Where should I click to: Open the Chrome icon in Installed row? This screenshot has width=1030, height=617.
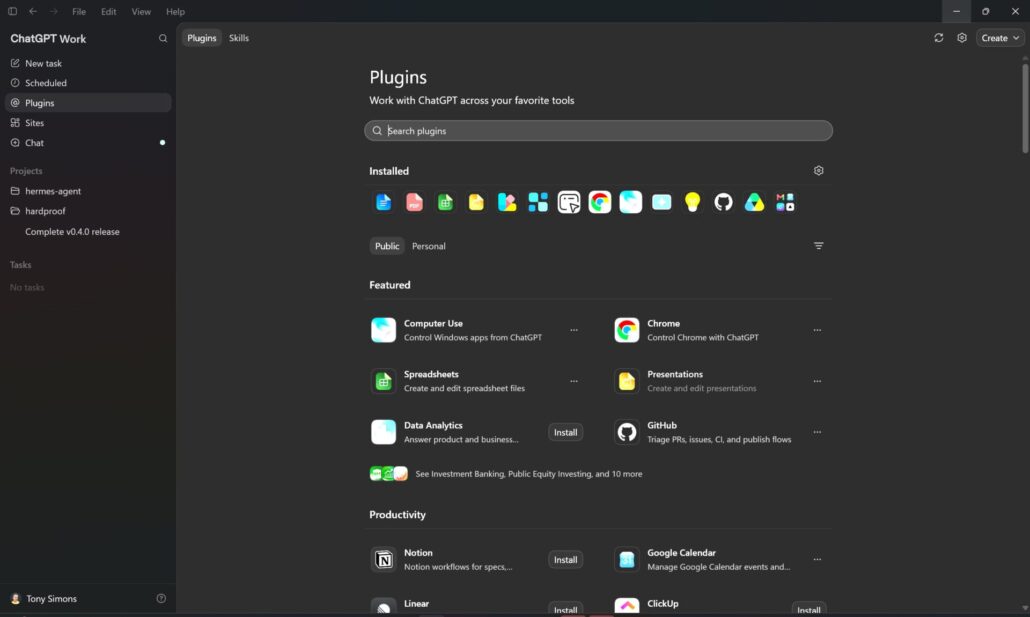tap(600, 202)
